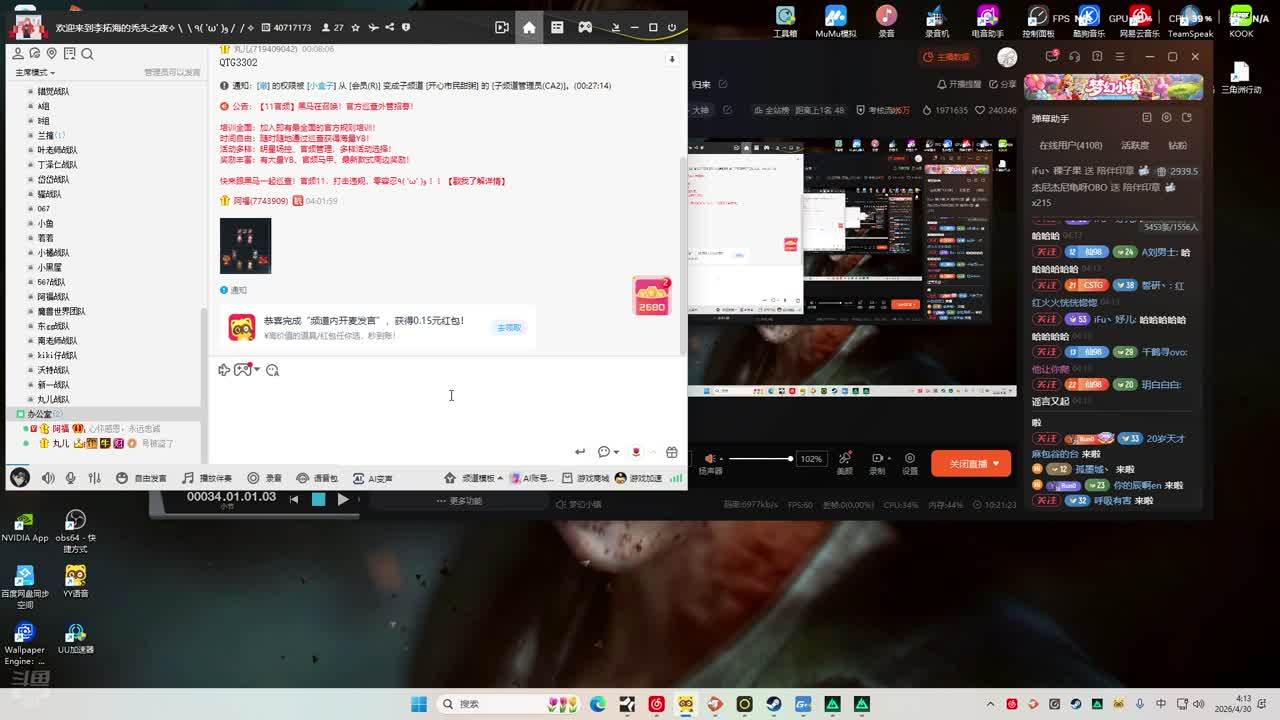Open 游戏商城 game store
The image size is (1280, 720).
[585, 478]
